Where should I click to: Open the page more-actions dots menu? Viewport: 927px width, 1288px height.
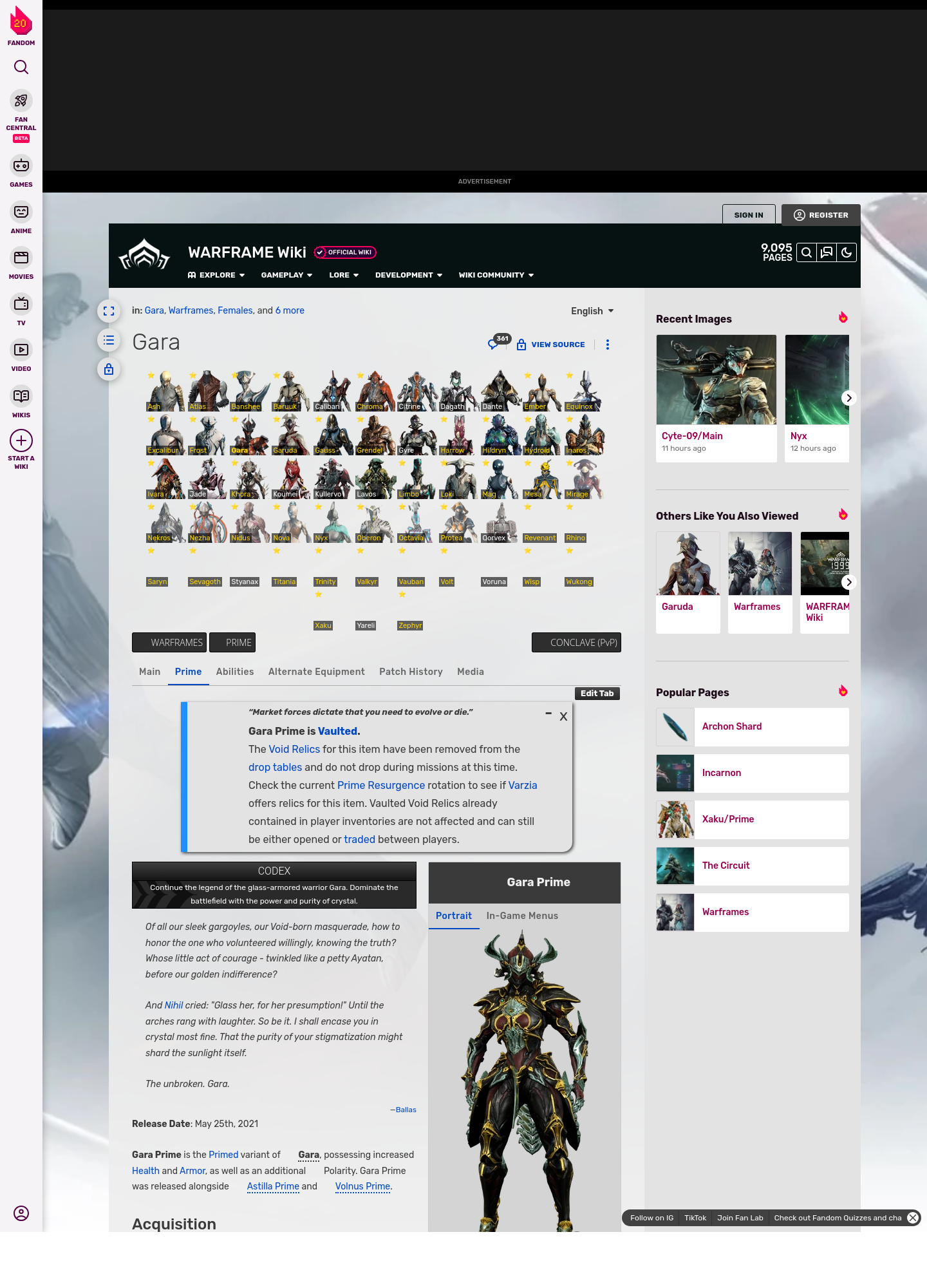tap(608, 345)
